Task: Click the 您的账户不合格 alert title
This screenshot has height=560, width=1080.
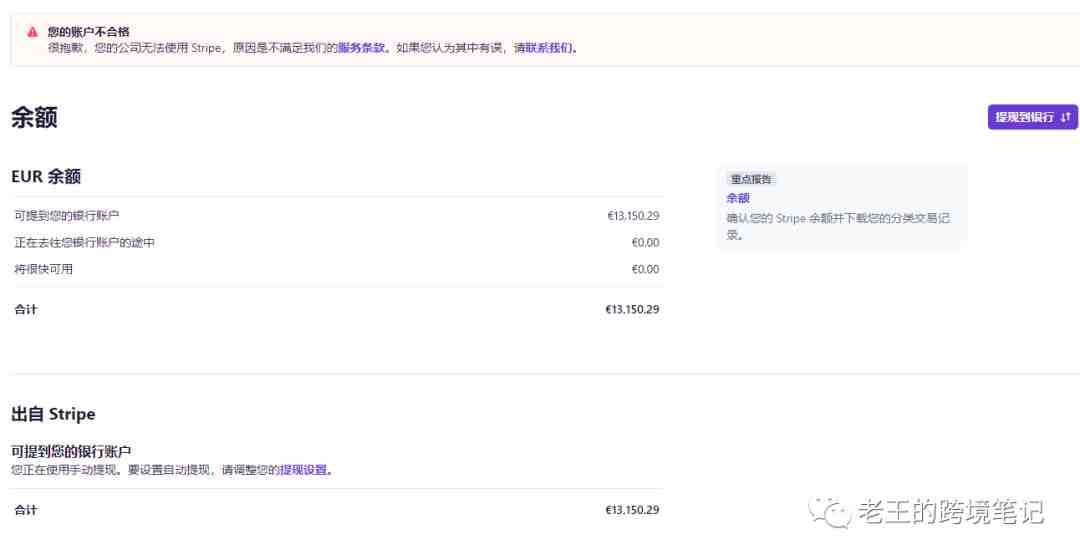Action: (x=88, y=32)
